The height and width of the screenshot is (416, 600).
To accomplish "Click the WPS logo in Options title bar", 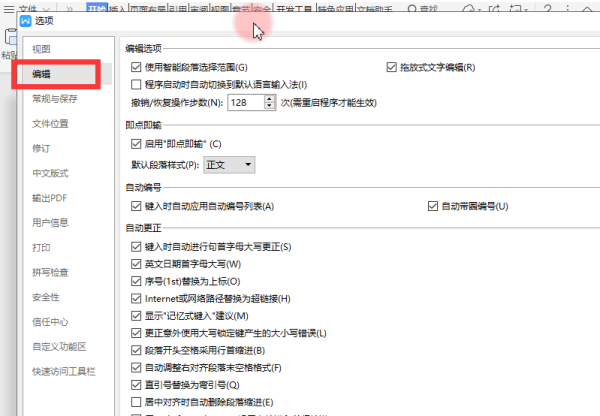I will 26,21.
